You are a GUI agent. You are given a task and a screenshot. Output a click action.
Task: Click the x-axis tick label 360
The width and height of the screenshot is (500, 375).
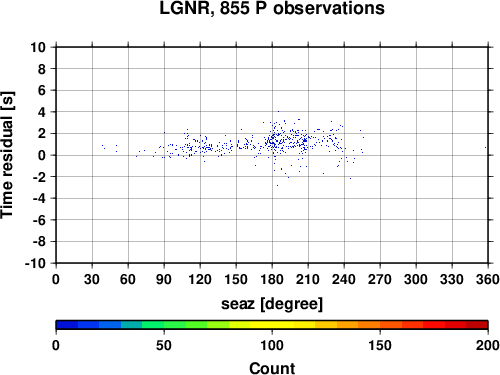click(x=488, y=279)
